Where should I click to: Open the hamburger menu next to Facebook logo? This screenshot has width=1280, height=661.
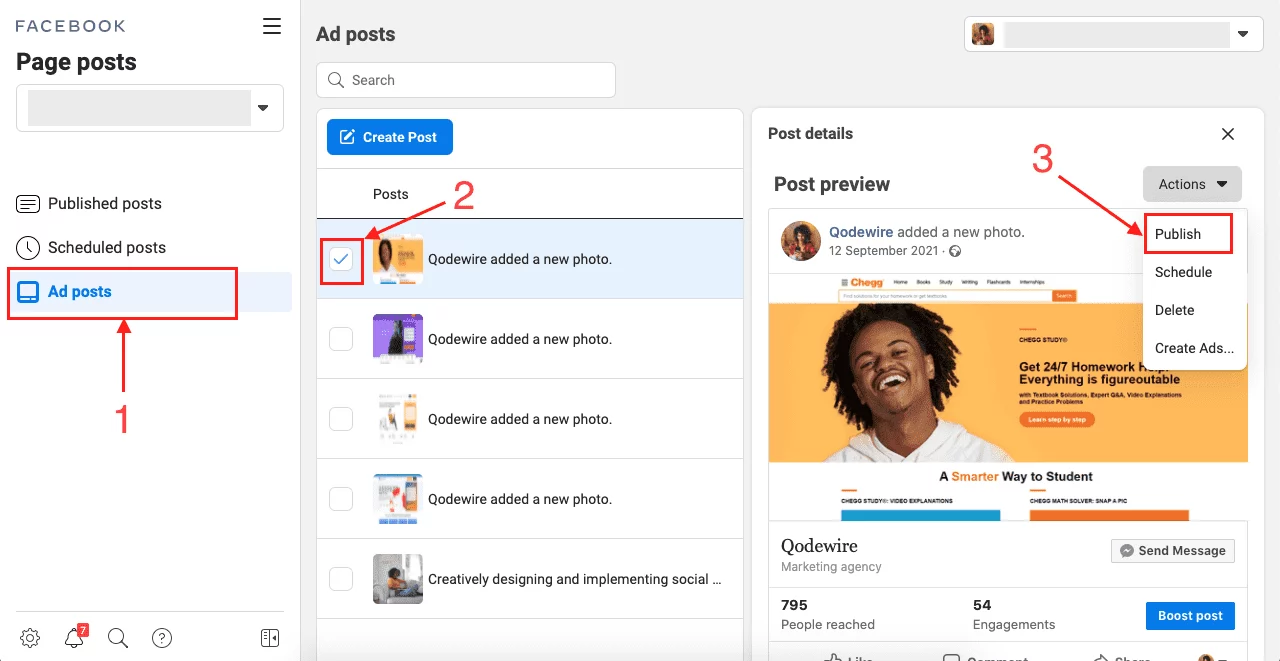pos(271,27)
